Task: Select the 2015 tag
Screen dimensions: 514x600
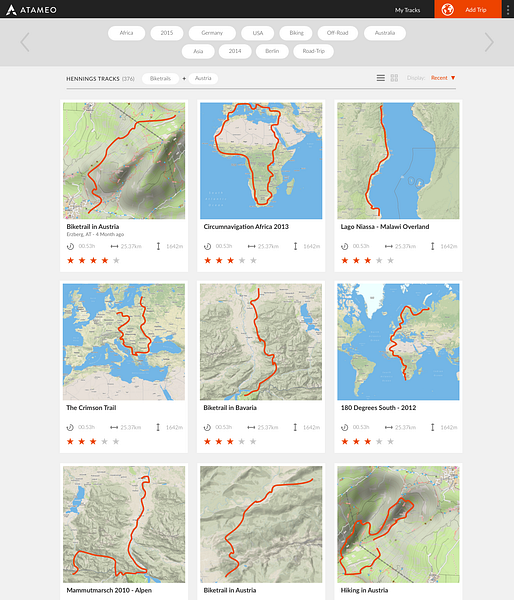Action: point(166,33)
